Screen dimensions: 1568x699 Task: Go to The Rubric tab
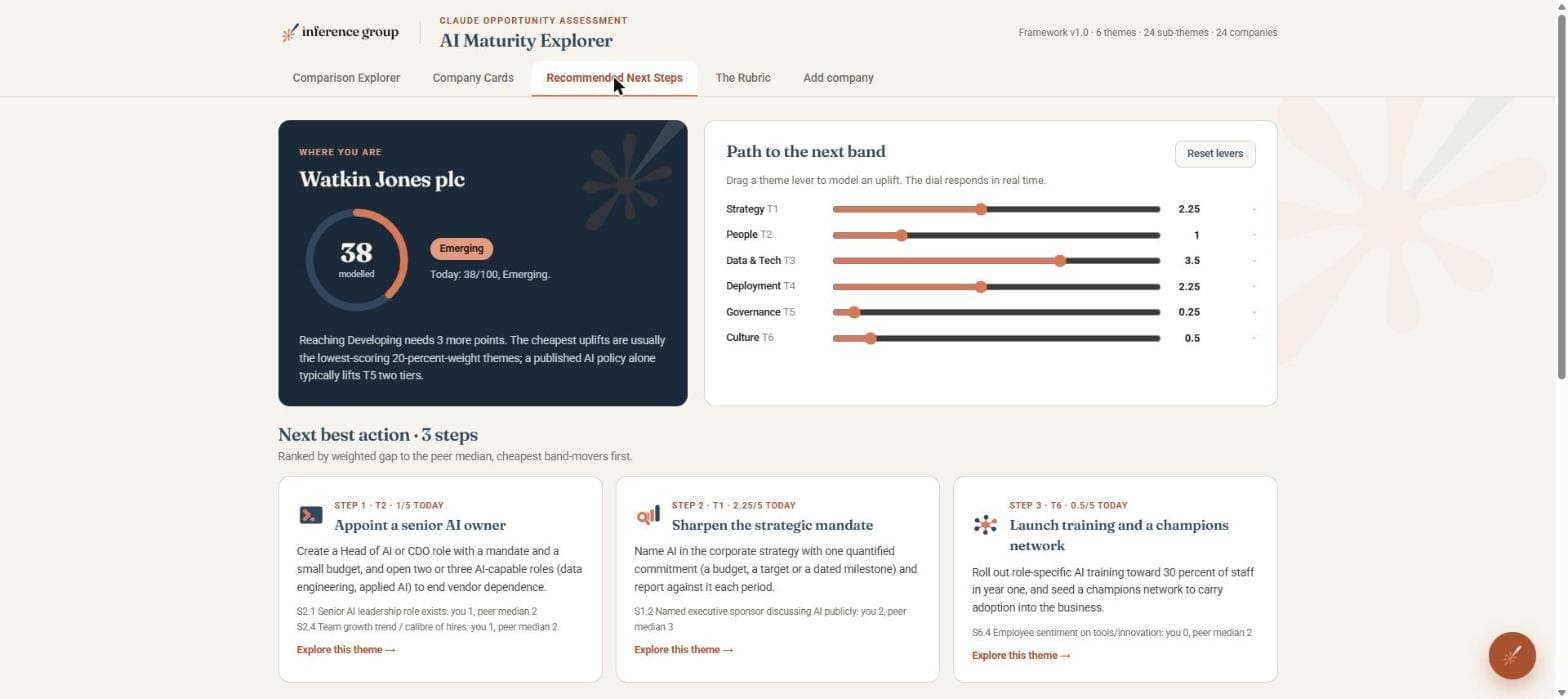(x=743, y=78)
